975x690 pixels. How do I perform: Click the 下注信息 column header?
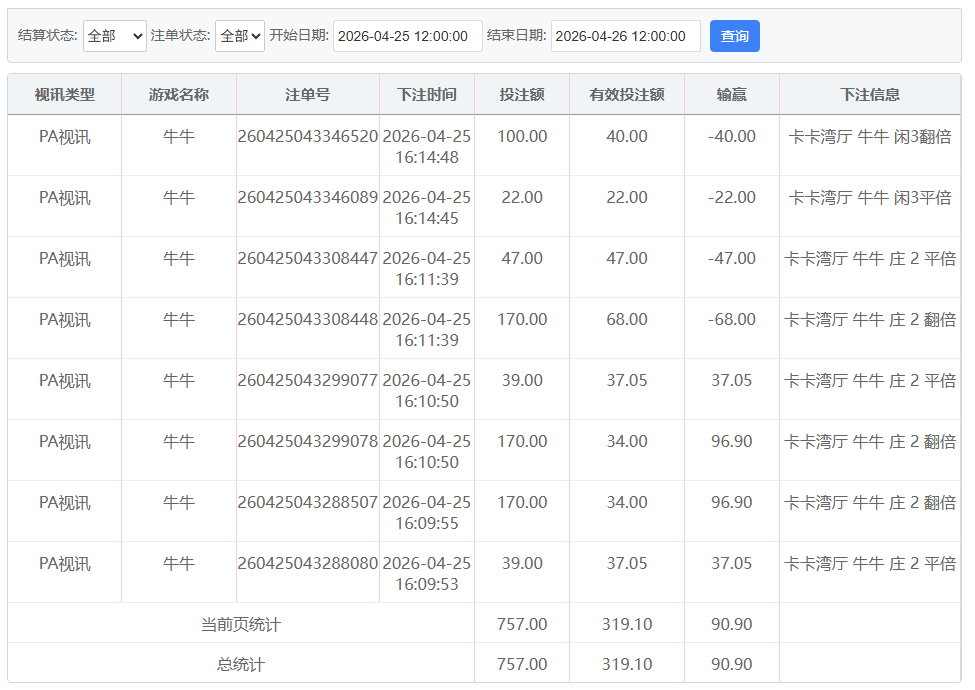point(870,95)
